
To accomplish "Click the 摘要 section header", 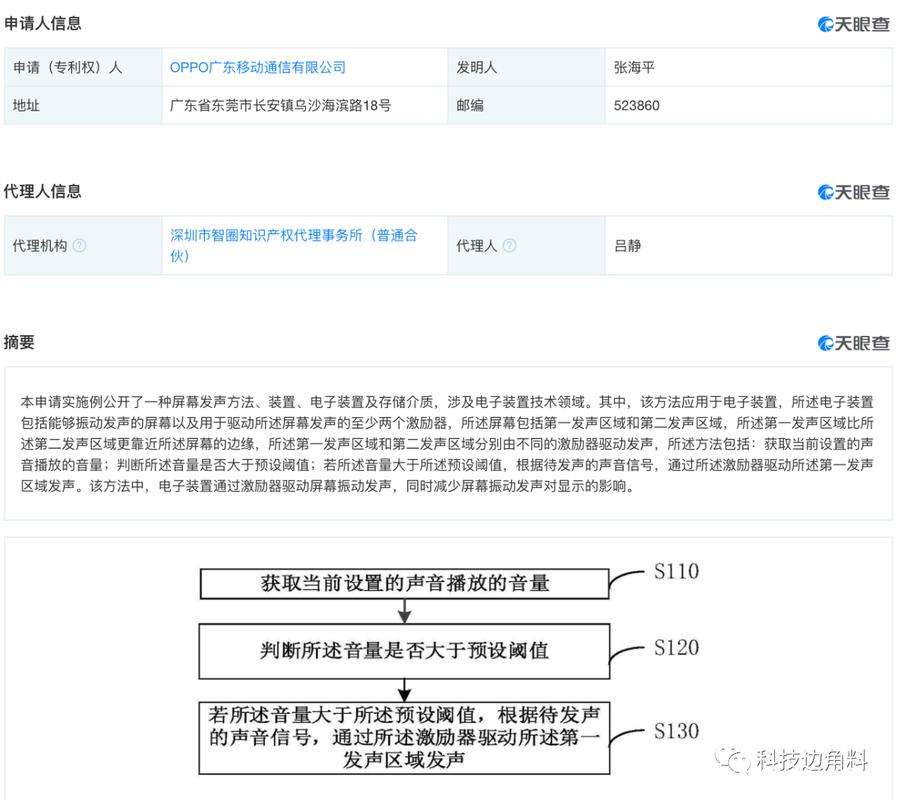I will [22, 343].
